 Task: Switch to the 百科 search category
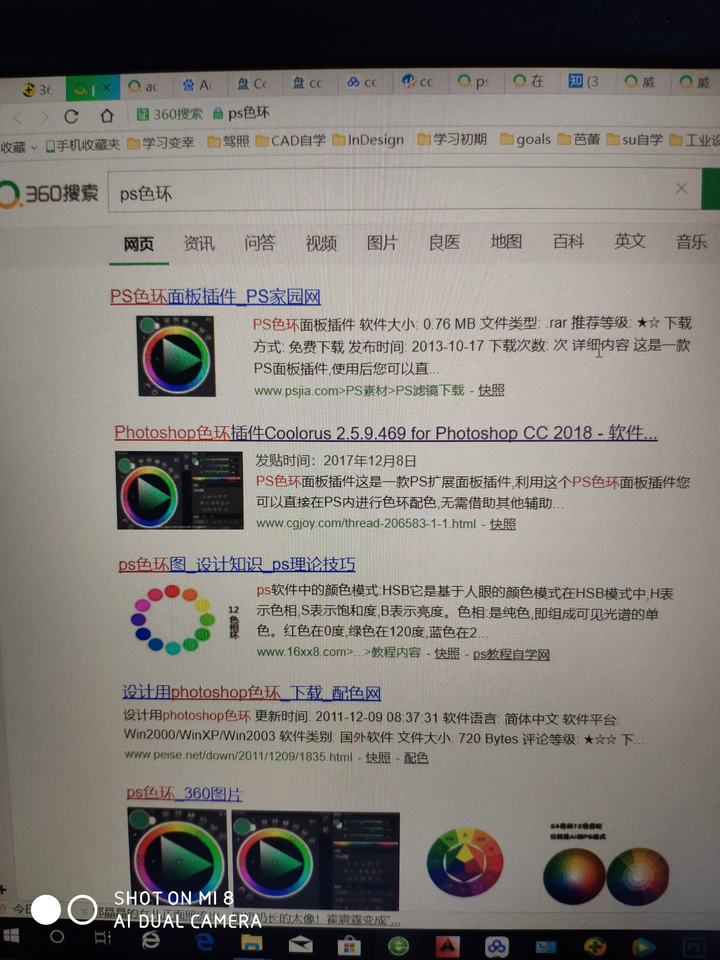tap(568, 241)
